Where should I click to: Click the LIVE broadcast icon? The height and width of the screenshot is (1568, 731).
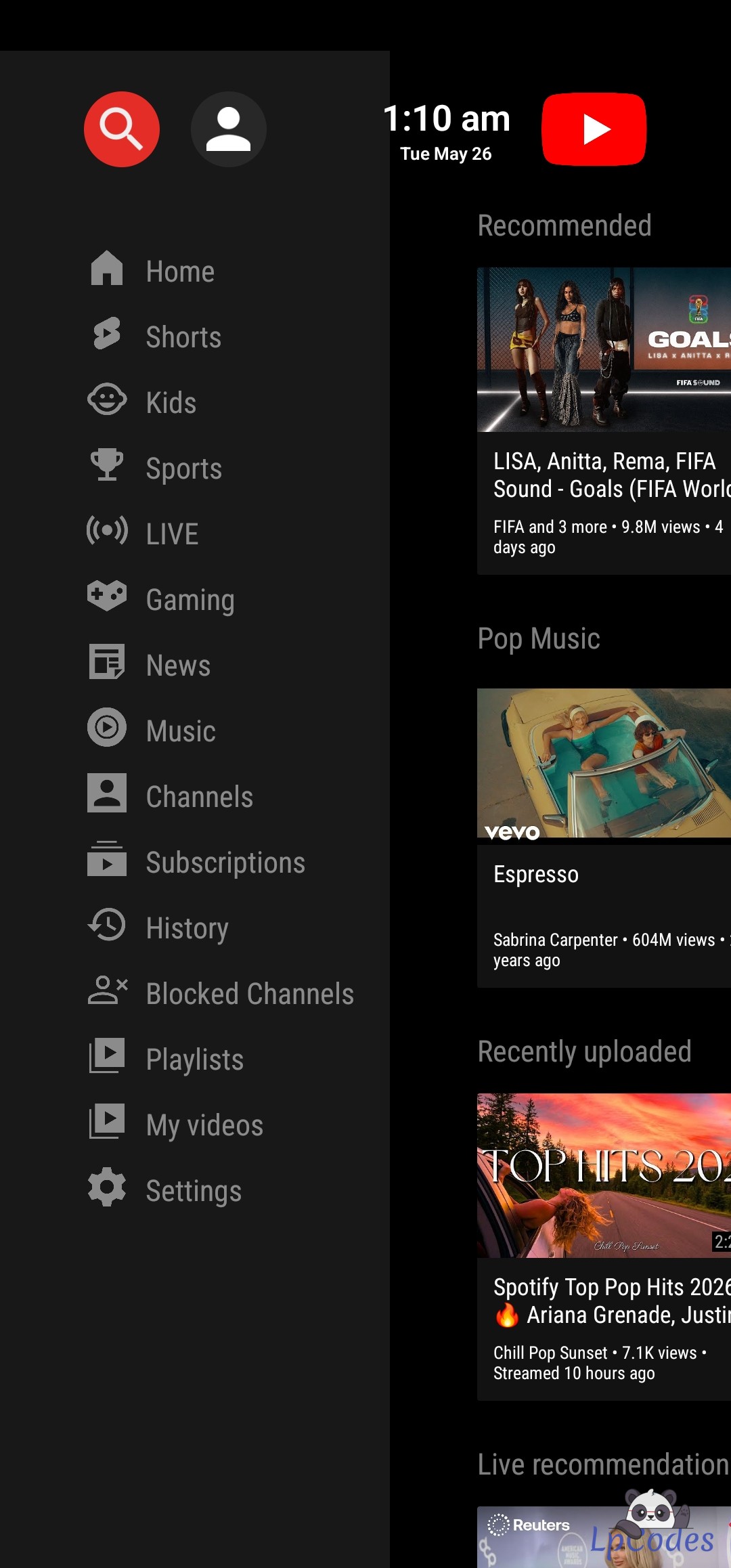pos(107,530)
